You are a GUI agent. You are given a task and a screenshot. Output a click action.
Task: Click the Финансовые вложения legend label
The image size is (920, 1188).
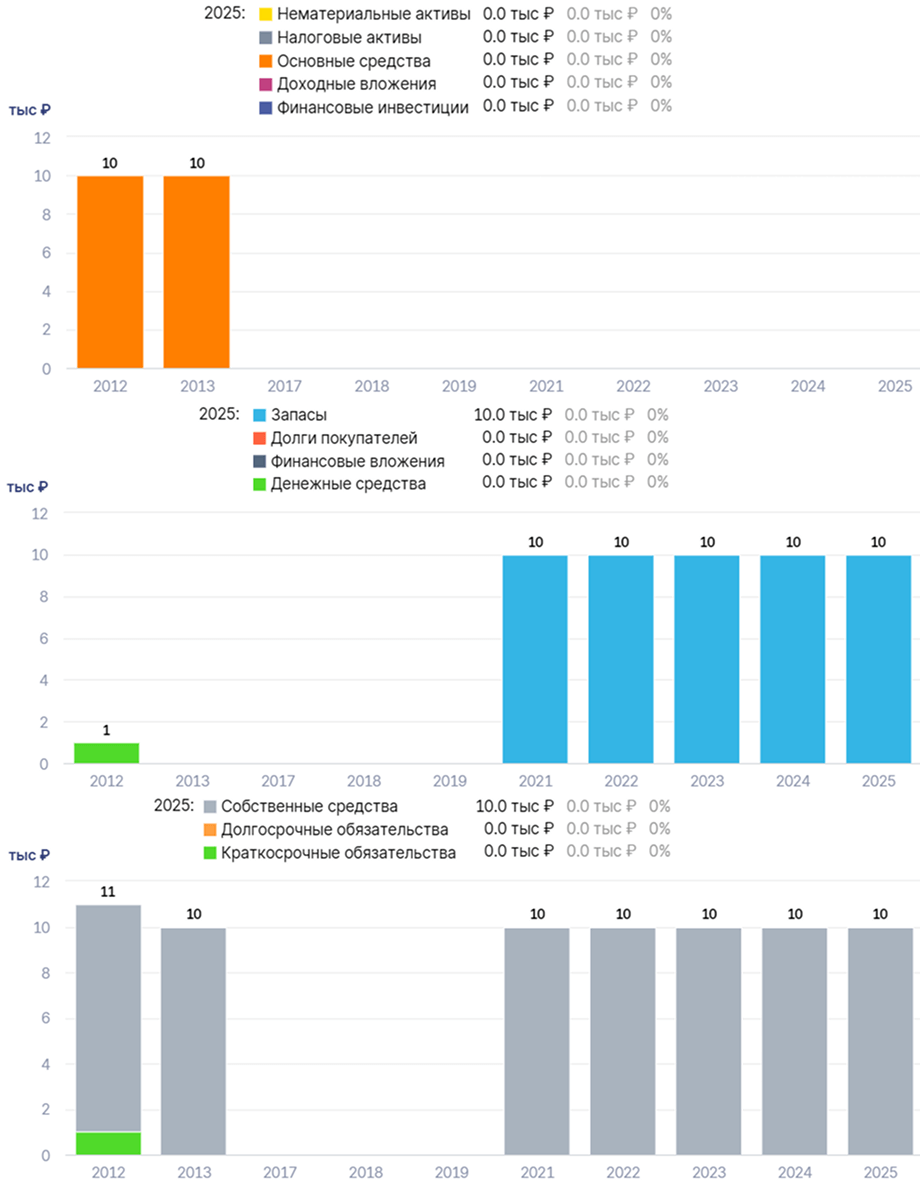click(358, 461)
